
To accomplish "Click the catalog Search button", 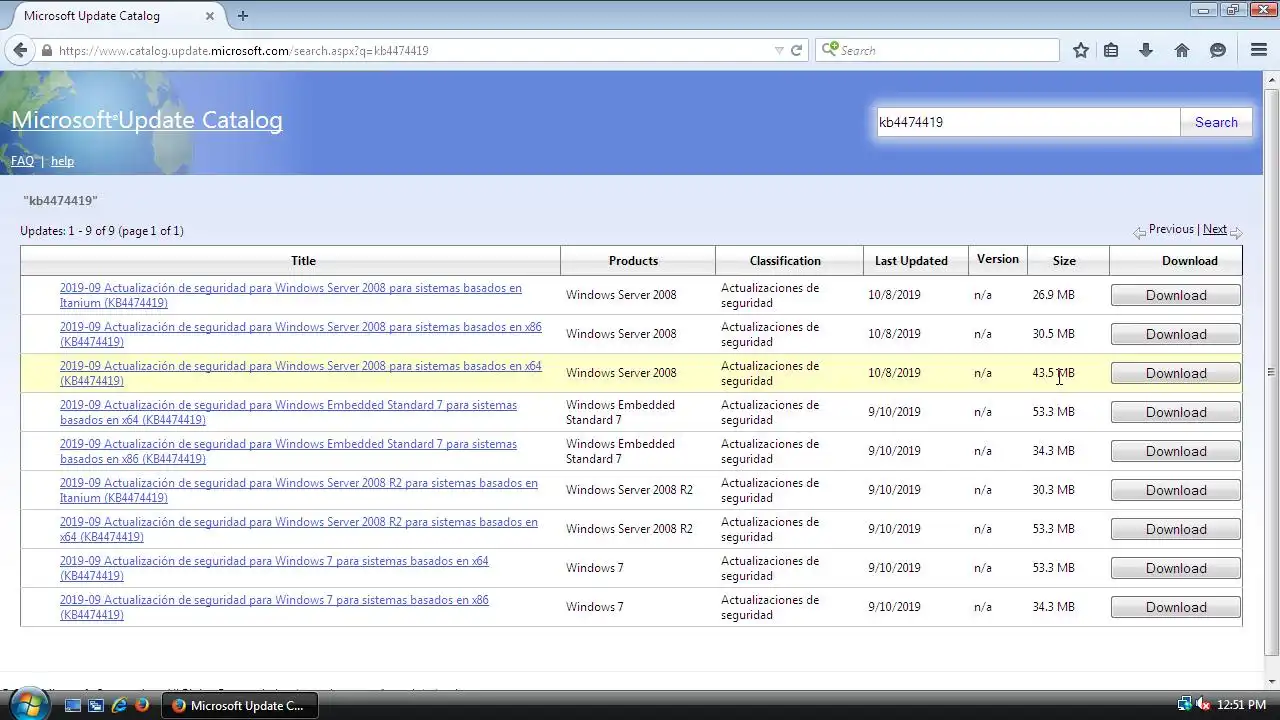I will coord(1216,122).
